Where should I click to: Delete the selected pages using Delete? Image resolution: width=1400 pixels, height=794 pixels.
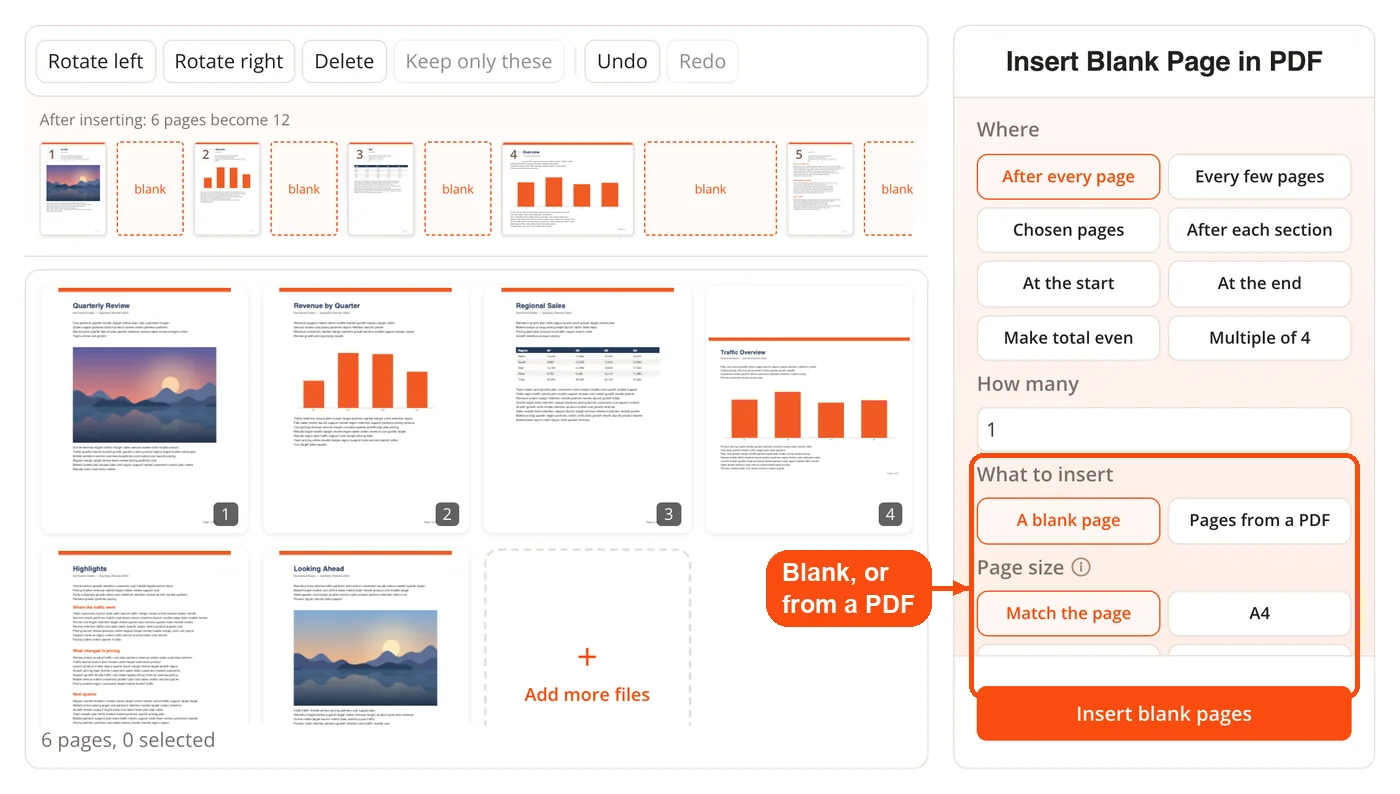tap(344, 61)
